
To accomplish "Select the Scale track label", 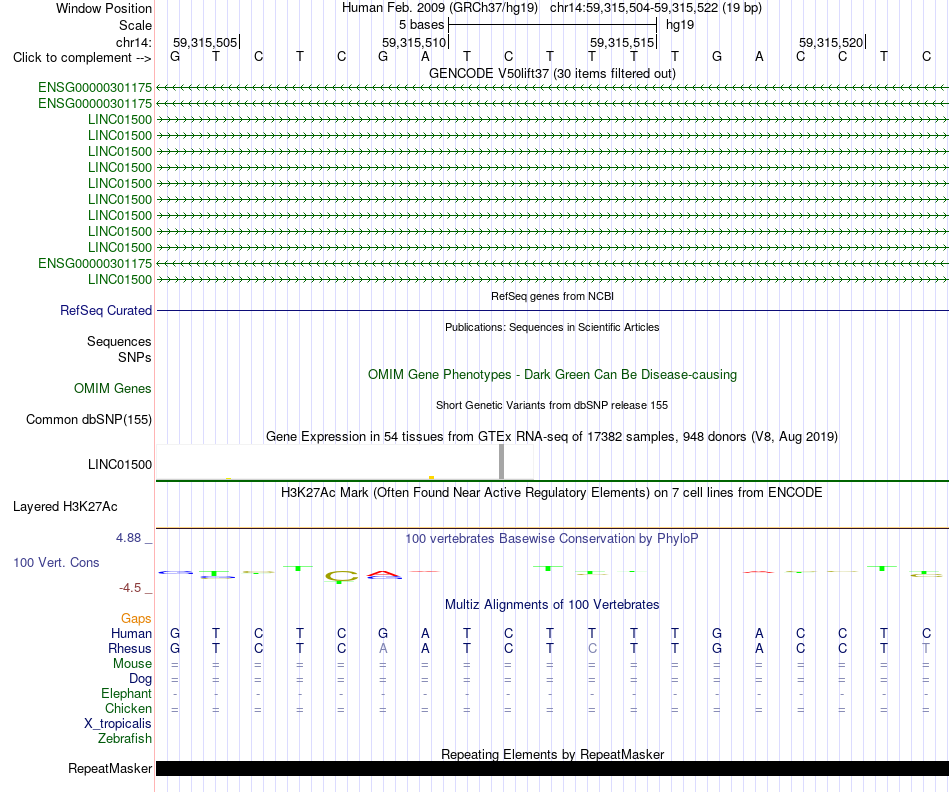I will 135,25.
